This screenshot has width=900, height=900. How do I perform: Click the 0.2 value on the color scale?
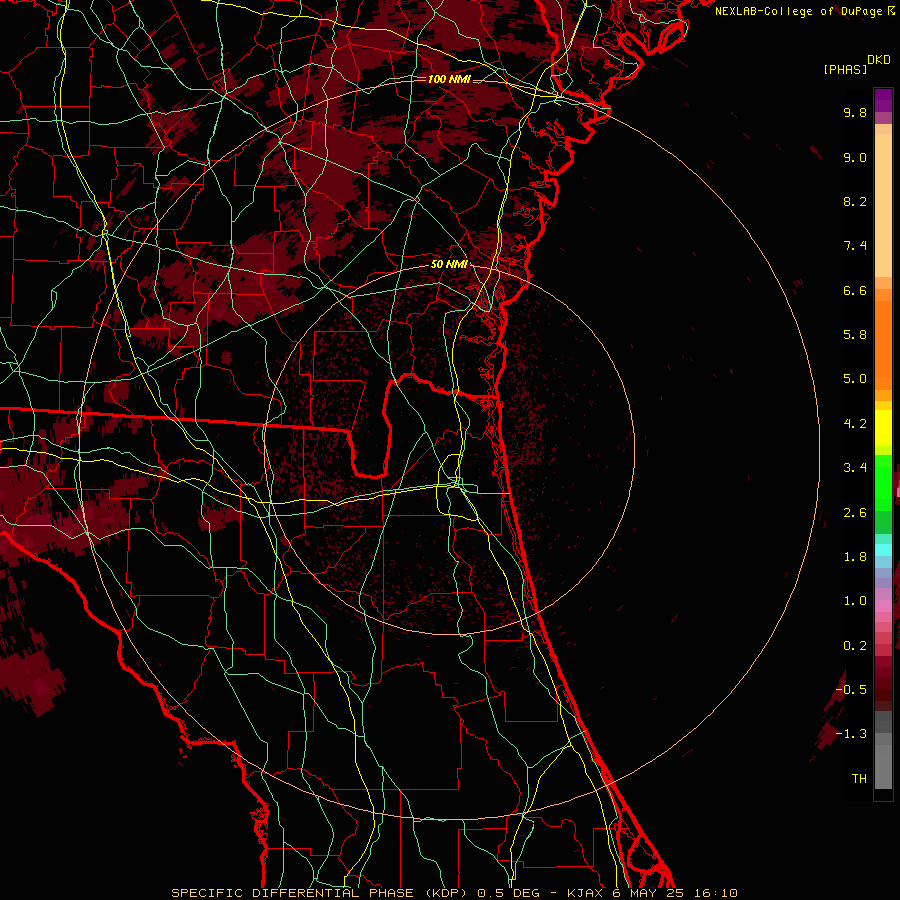(855, 646)
